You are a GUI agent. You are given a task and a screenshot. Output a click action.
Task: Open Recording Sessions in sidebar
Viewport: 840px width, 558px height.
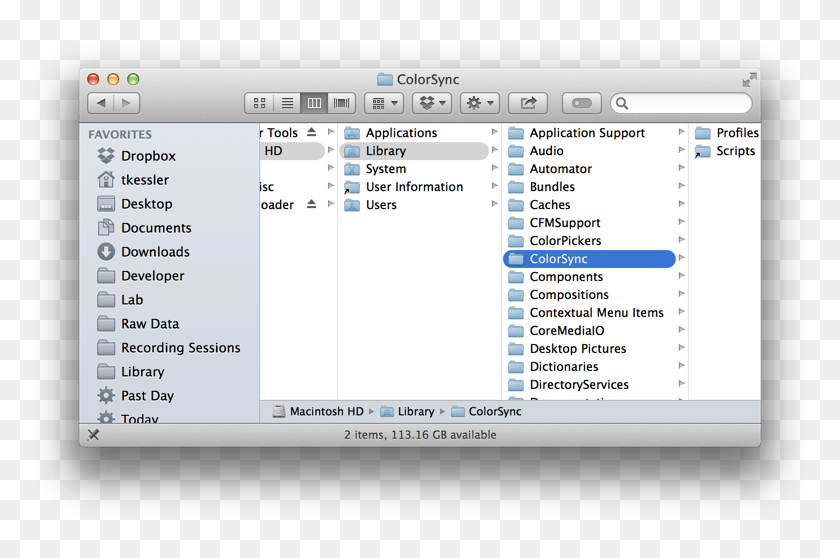pyautogui.click(x=169, y=348)
